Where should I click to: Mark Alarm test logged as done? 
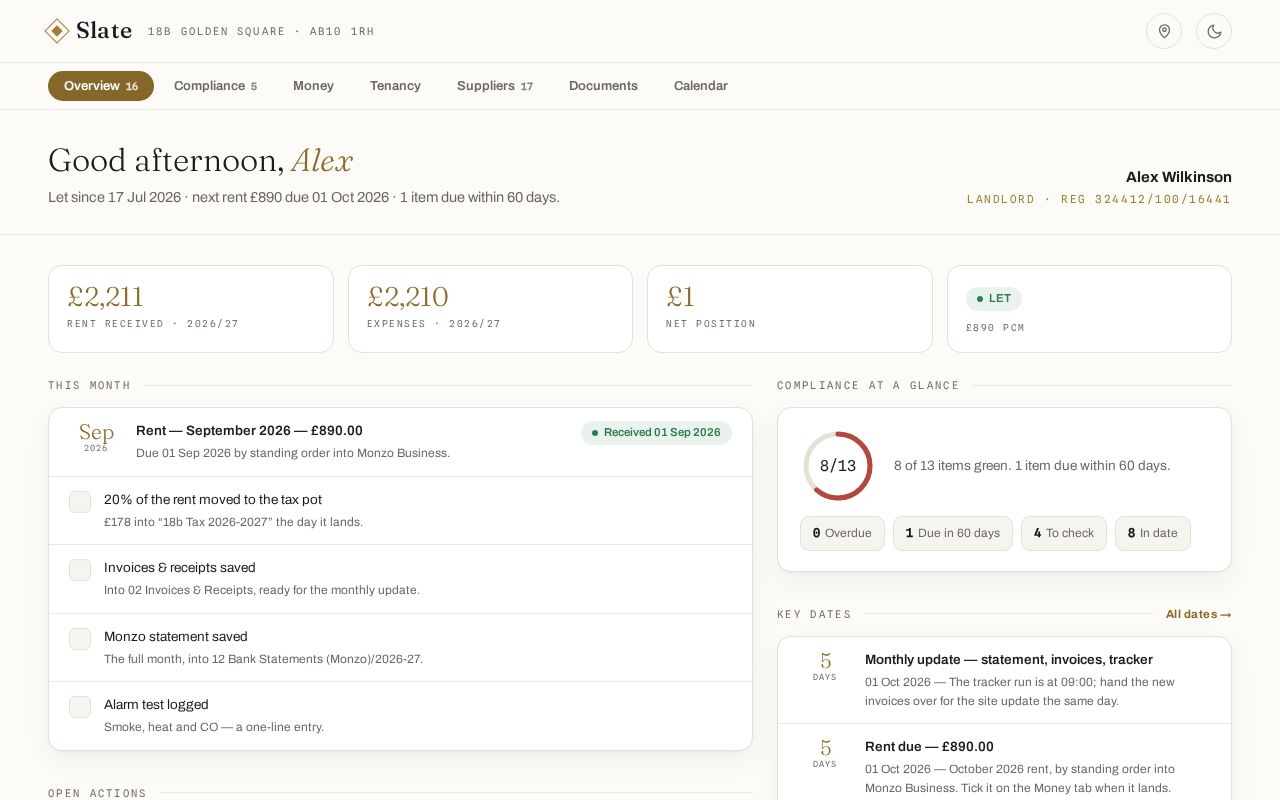click(80, 707)
